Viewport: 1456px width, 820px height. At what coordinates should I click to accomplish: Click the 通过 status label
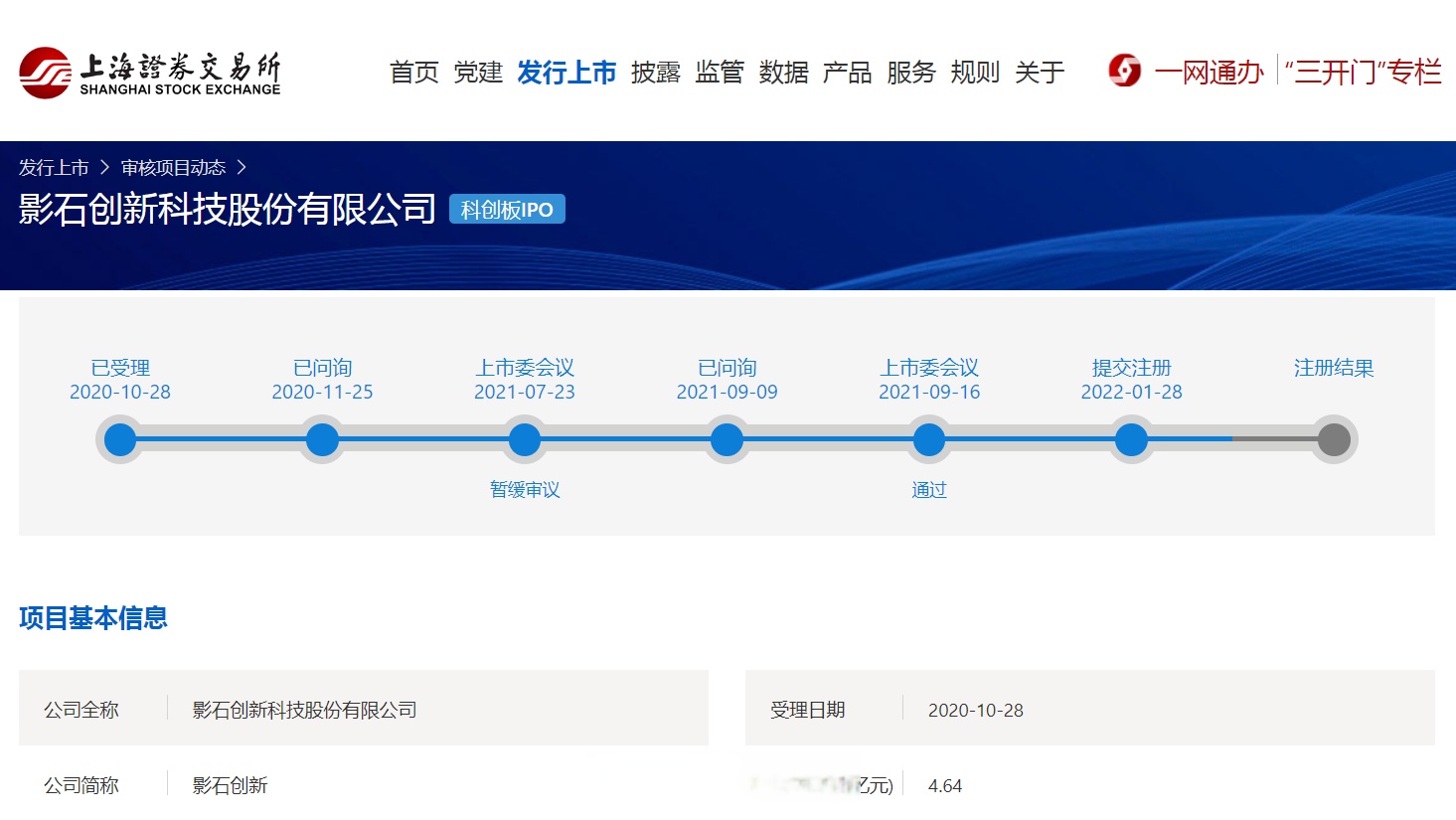(x=929, y=489)
